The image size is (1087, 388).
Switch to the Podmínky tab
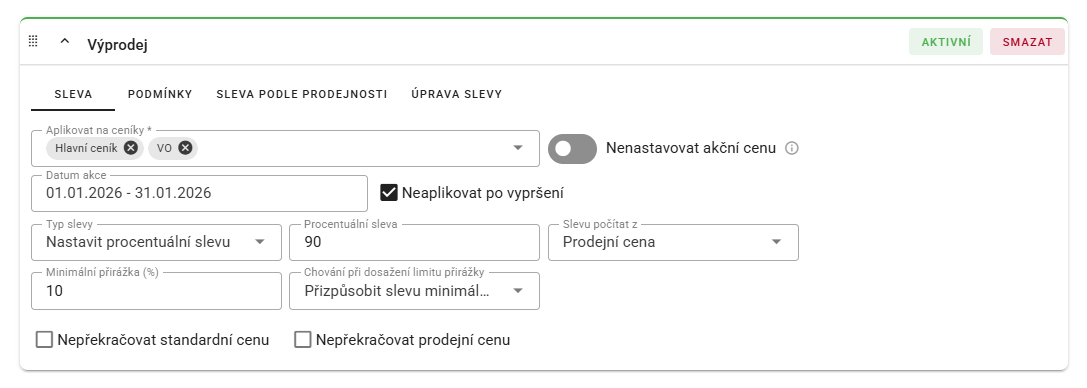[x=160, y=94]
